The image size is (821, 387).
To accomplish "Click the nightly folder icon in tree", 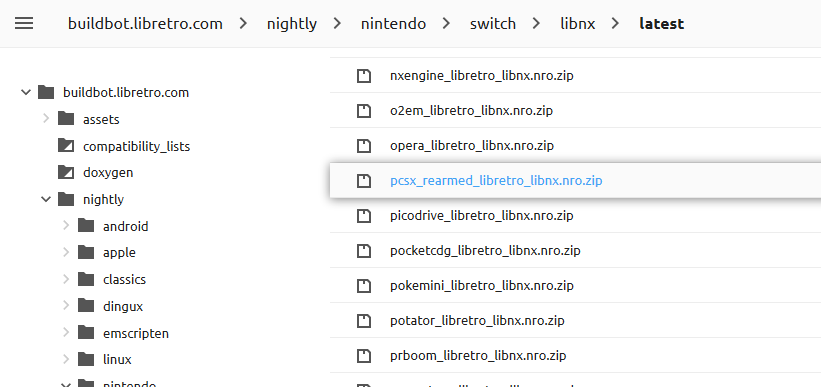I will pos(66,199).
